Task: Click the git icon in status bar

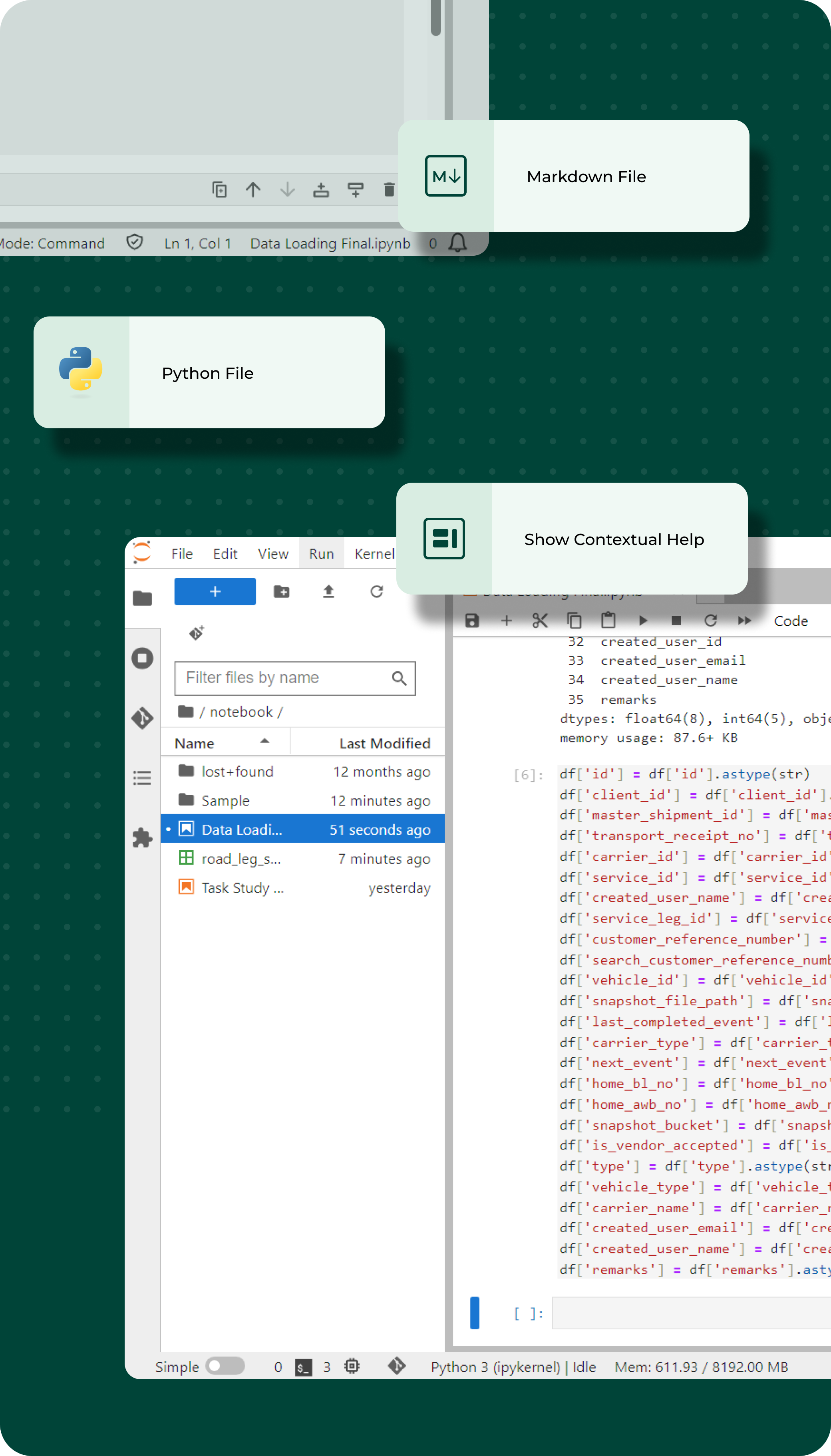Action: tap(397, 1366)
